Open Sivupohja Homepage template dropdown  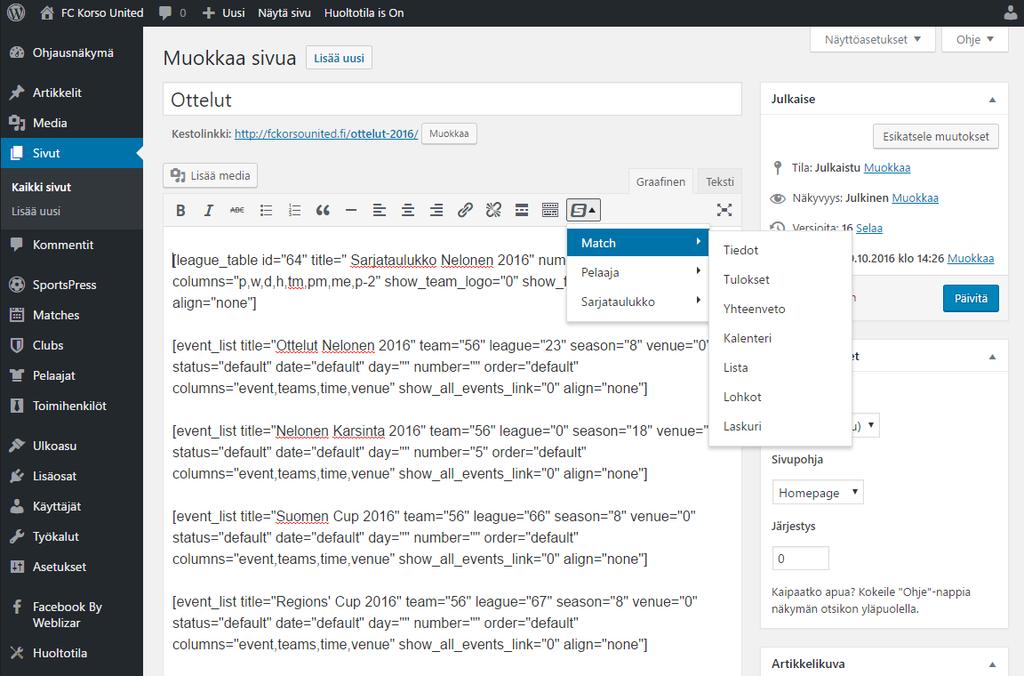818,492
